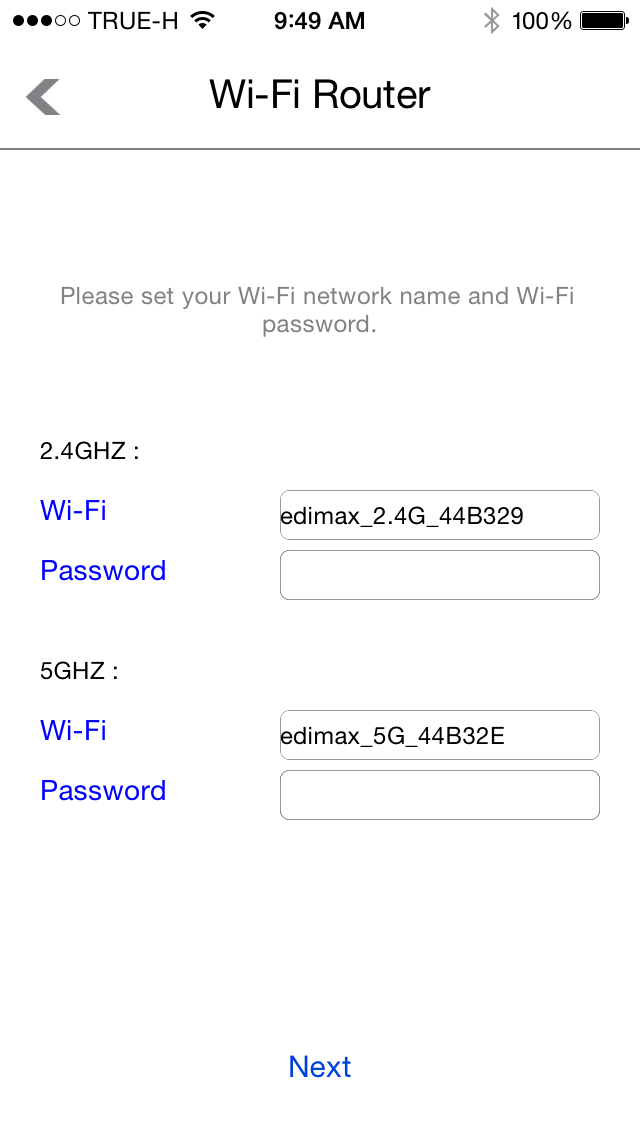Tap the 5GHZ section heading
Image resolution: width=640 pixels, height=1136 pixels.
(x=79, y=671)
